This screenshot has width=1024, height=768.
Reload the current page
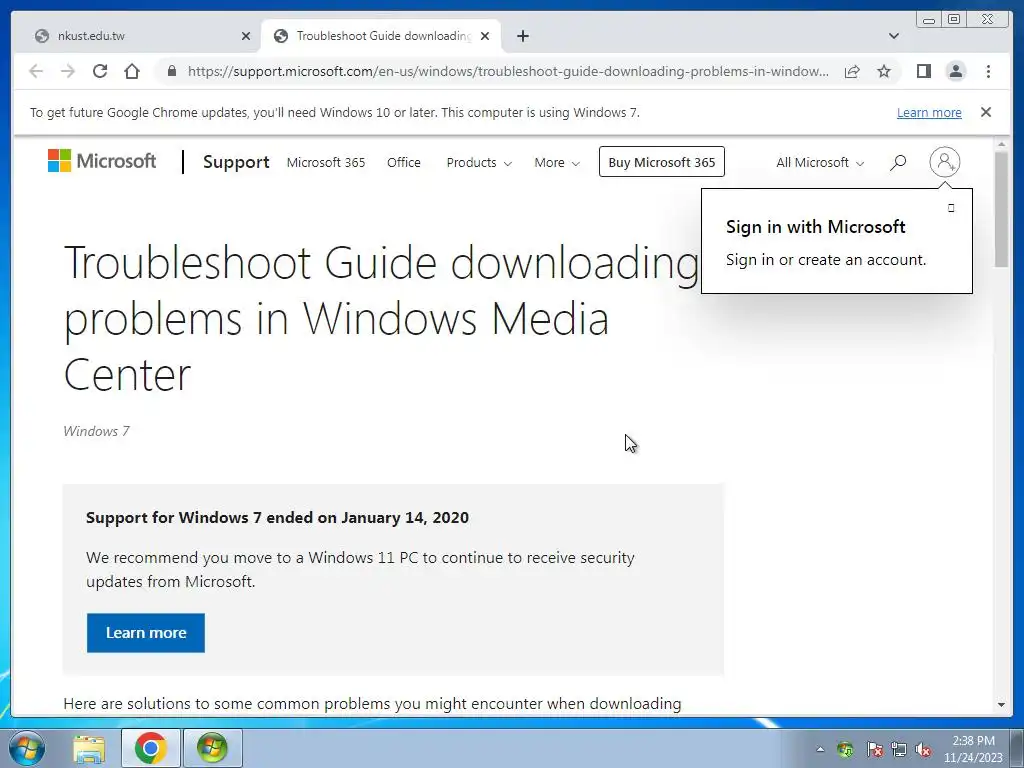[100, 71]
